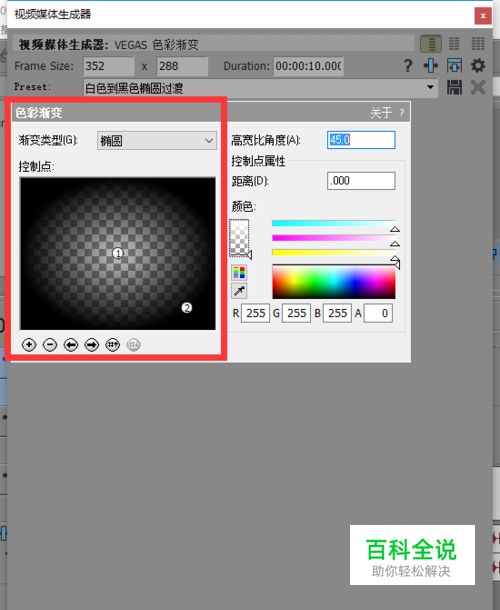500x610 pixels.
Task: Add a new gradient control point
Action: point(29,345)
